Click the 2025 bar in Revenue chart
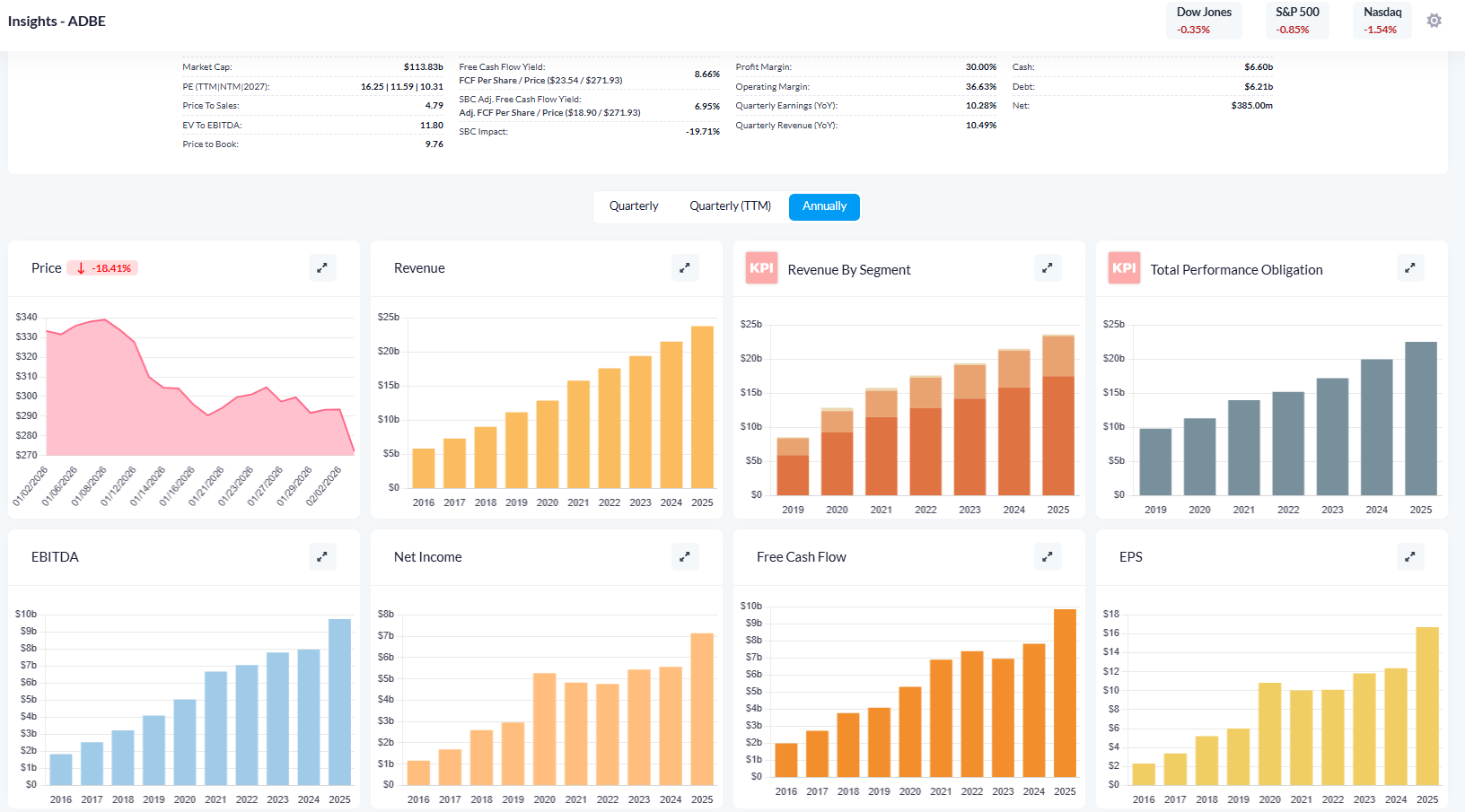Viewport: 1465px width, 812px height. pyautogui.click(x=702, y=408)
